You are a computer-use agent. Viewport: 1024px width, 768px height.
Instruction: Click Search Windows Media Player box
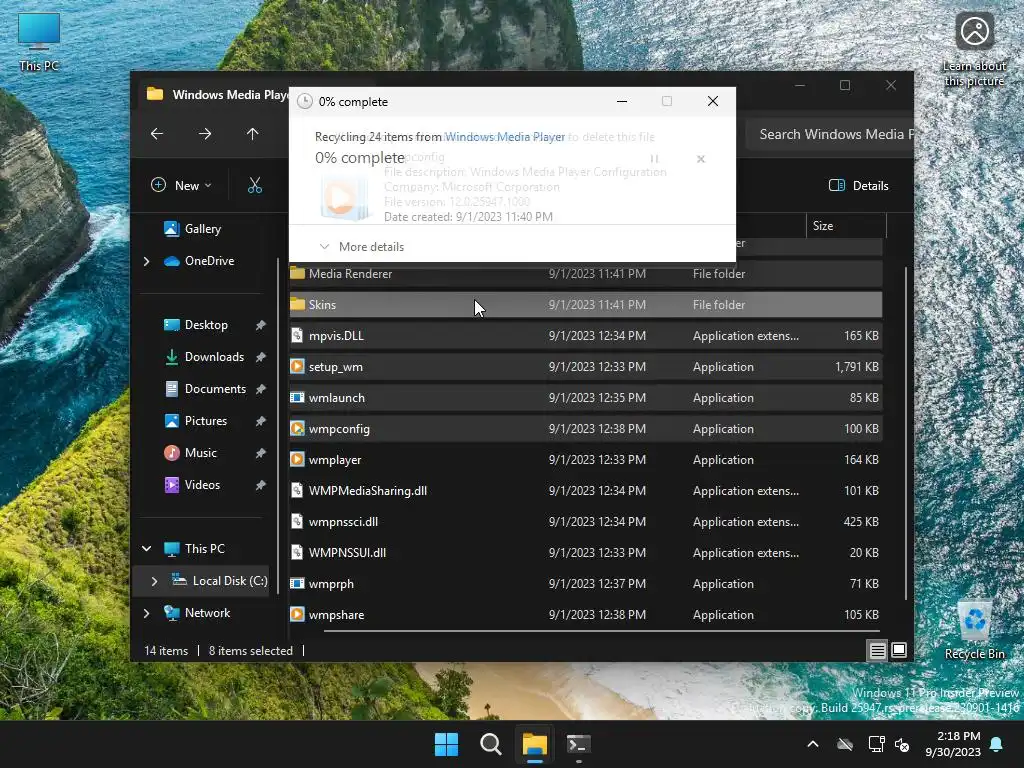click(829, 134)
